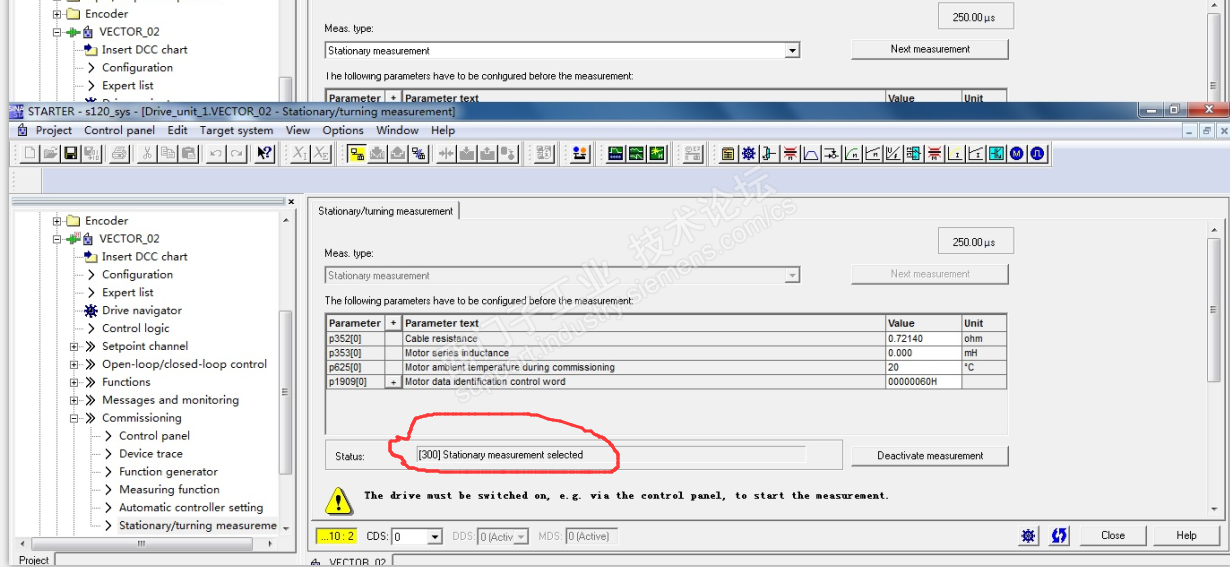Click the p1909[0] value 00000060H
The width and height of the screenshot is (1230, 567).
[x=923, y=382]
